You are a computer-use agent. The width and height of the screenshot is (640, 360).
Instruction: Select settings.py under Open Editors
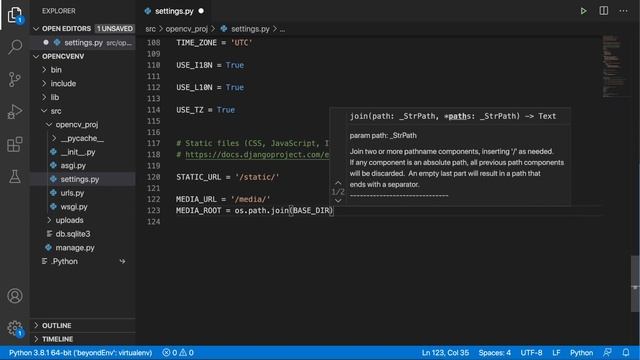pyautogui.click(x=82, y=42)
